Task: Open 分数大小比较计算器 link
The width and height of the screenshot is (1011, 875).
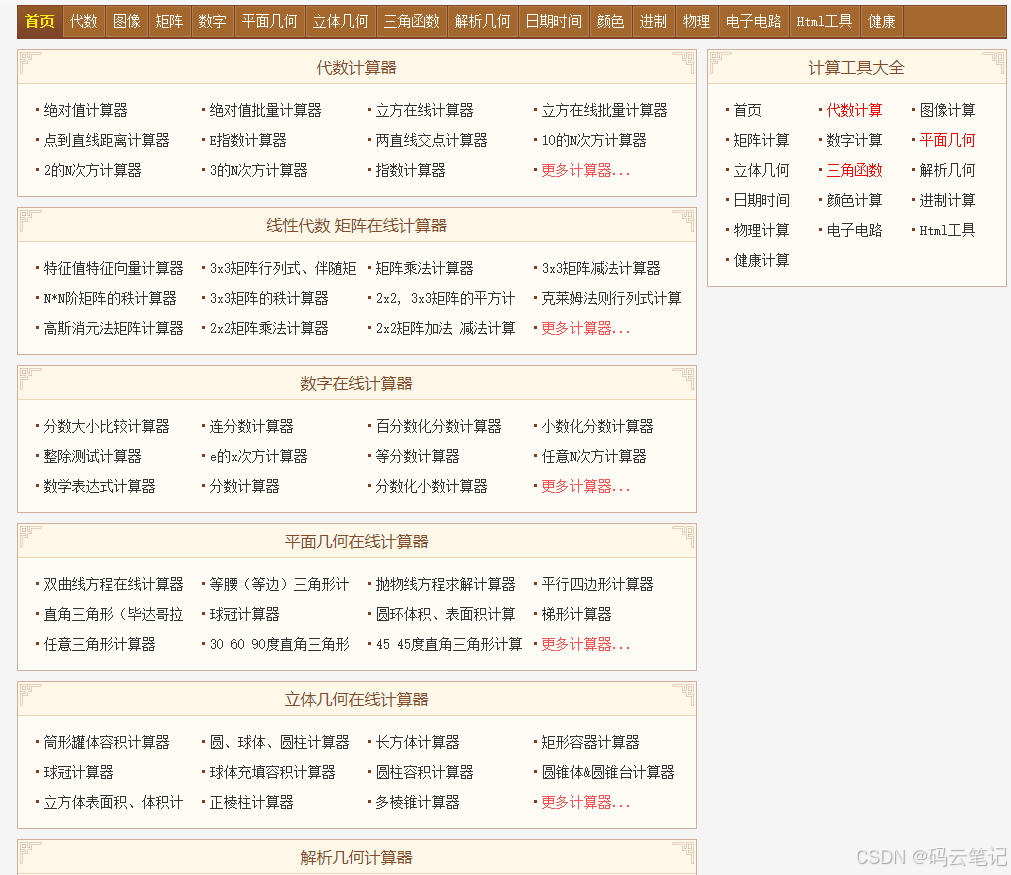Action: [x=106, y=426]
